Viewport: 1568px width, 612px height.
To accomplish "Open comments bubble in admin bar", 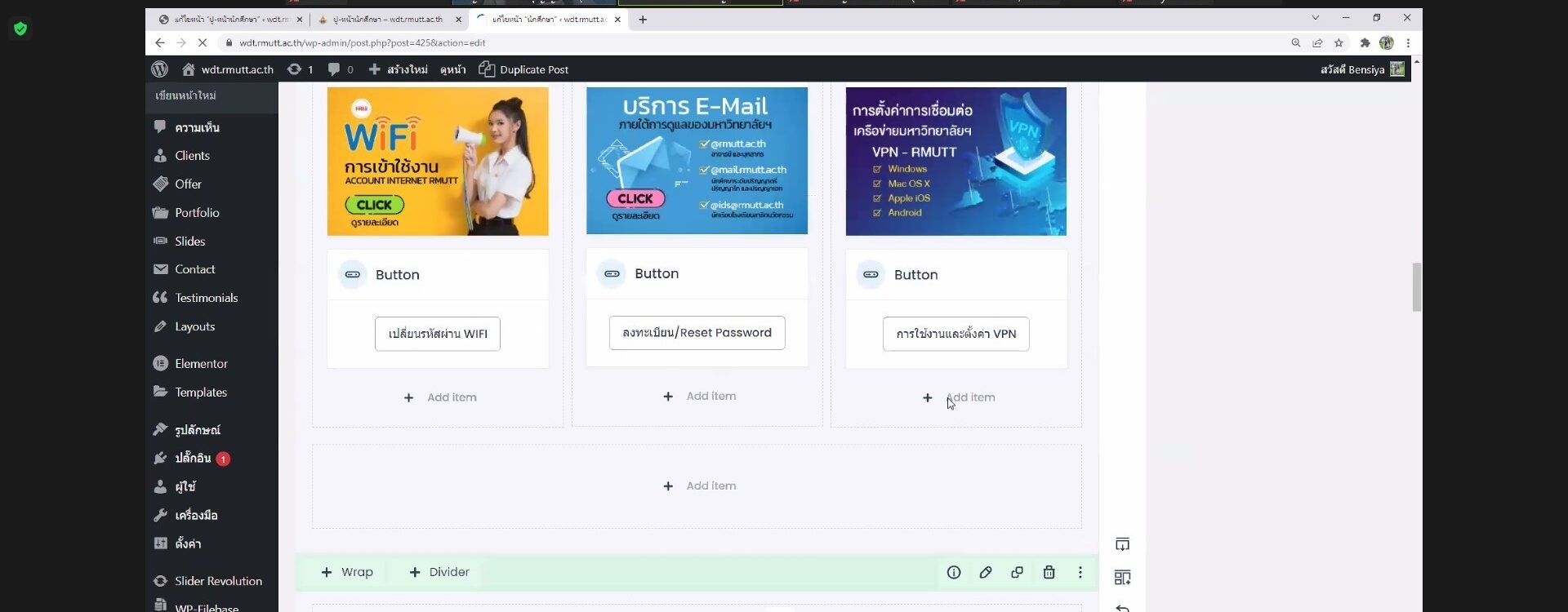I will pyautogui.click(x=341, y=69).
